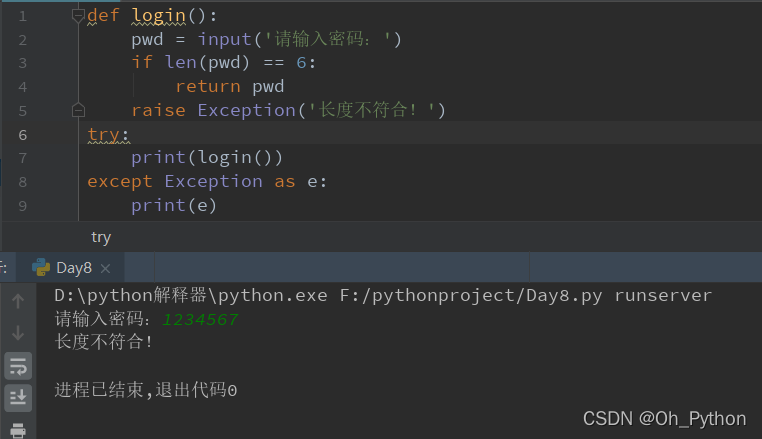Click 'Exception' on line 5
Image resolution: width=762 pixels, height=439 pixels.
coord(246,110)
